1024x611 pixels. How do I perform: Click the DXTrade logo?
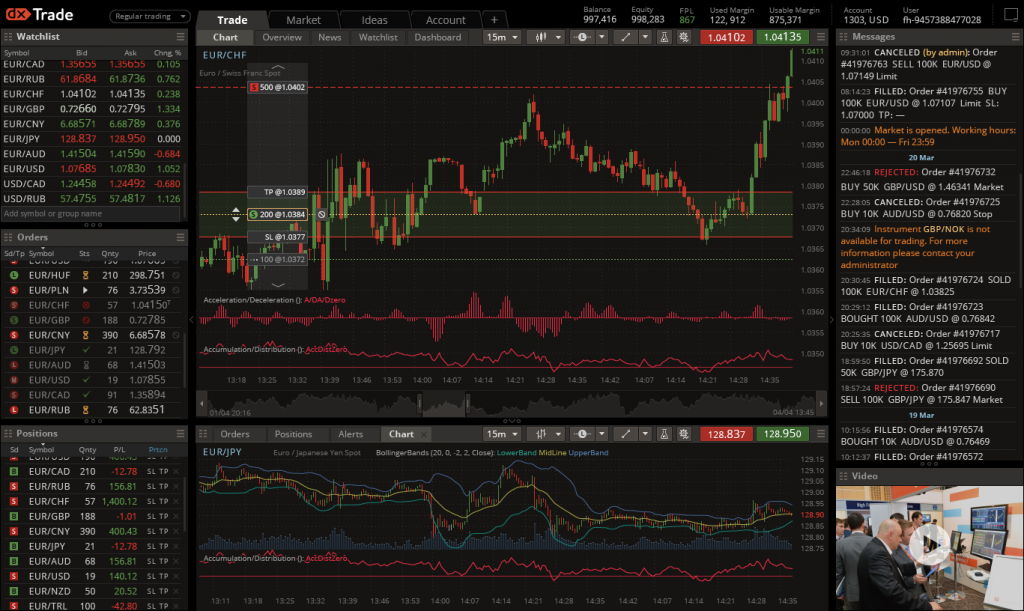[39, 14]
